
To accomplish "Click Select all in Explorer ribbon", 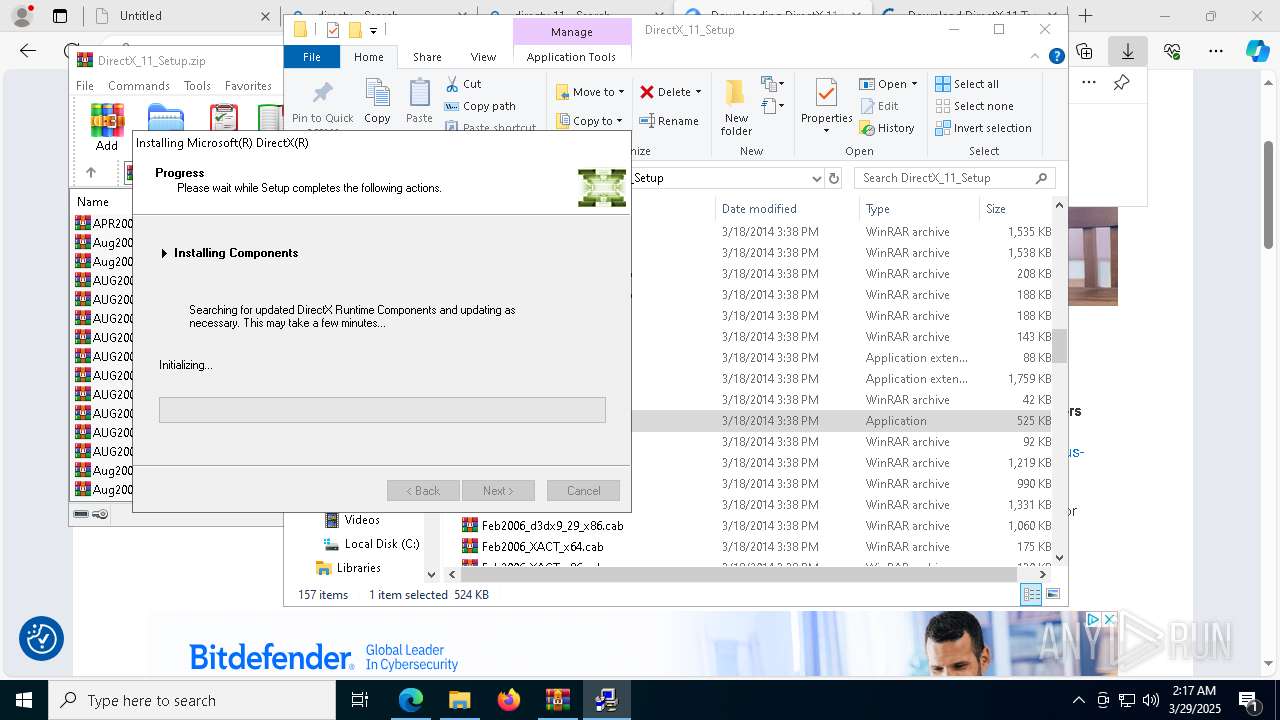I will (967, 84).
